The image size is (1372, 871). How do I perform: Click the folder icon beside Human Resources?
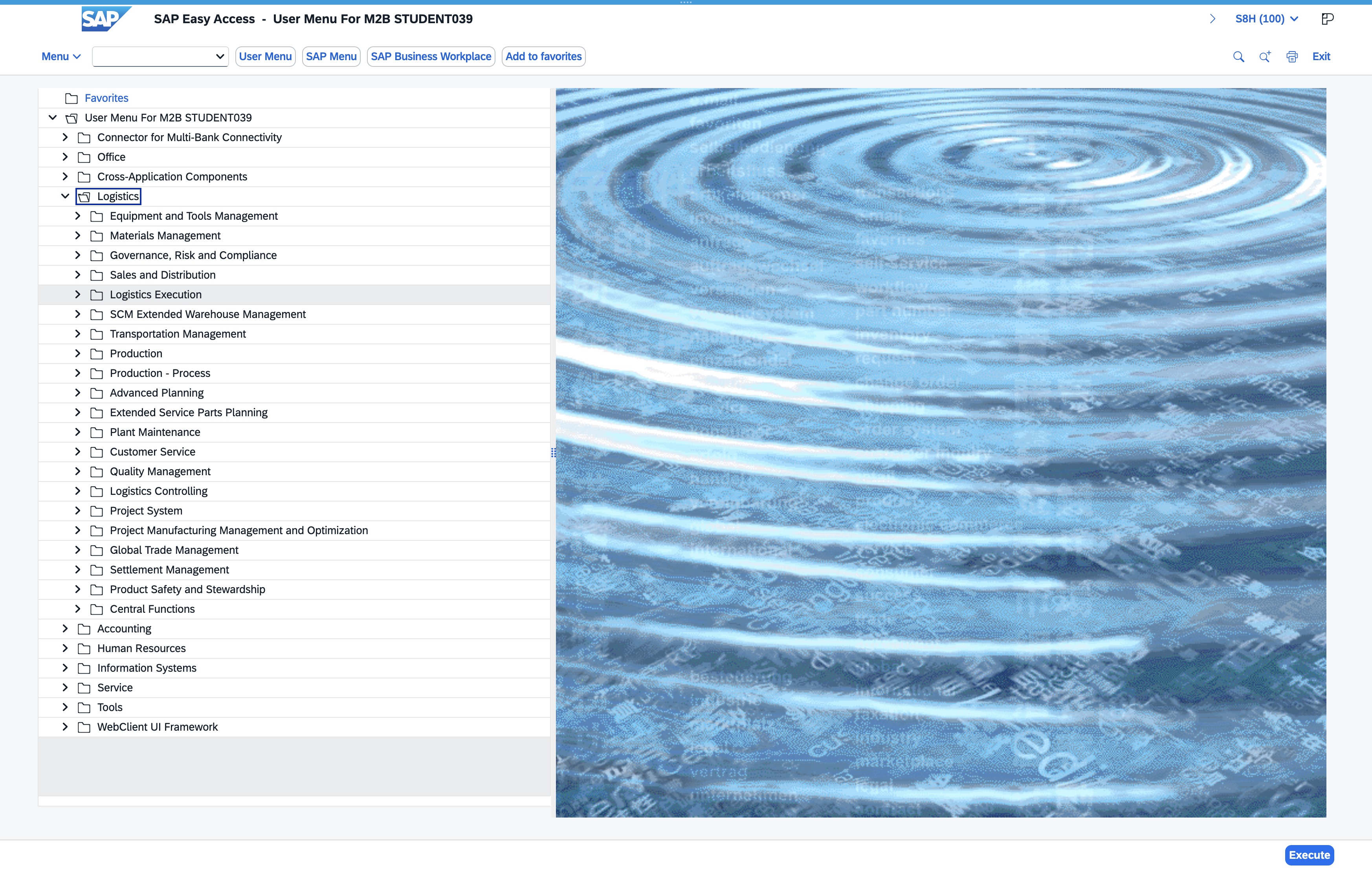point(84,649)
